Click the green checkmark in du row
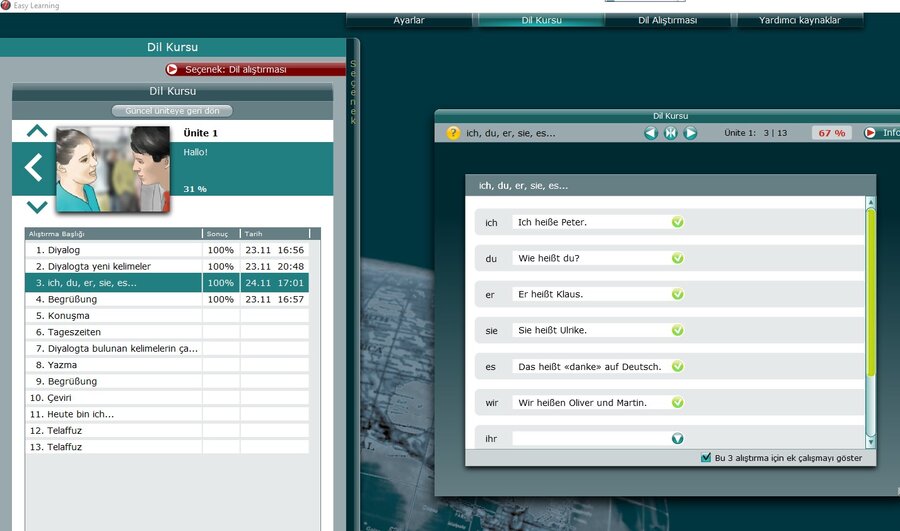Screen dimensions: 900x531 677,258
